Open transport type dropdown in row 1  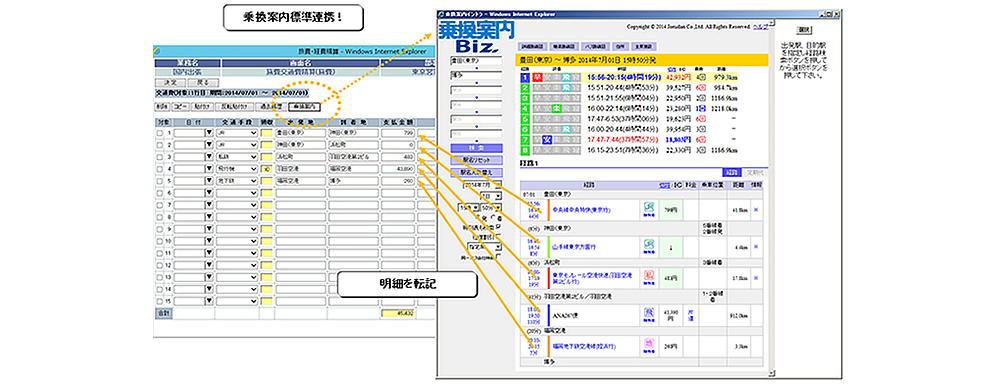(x=237, y=133)
